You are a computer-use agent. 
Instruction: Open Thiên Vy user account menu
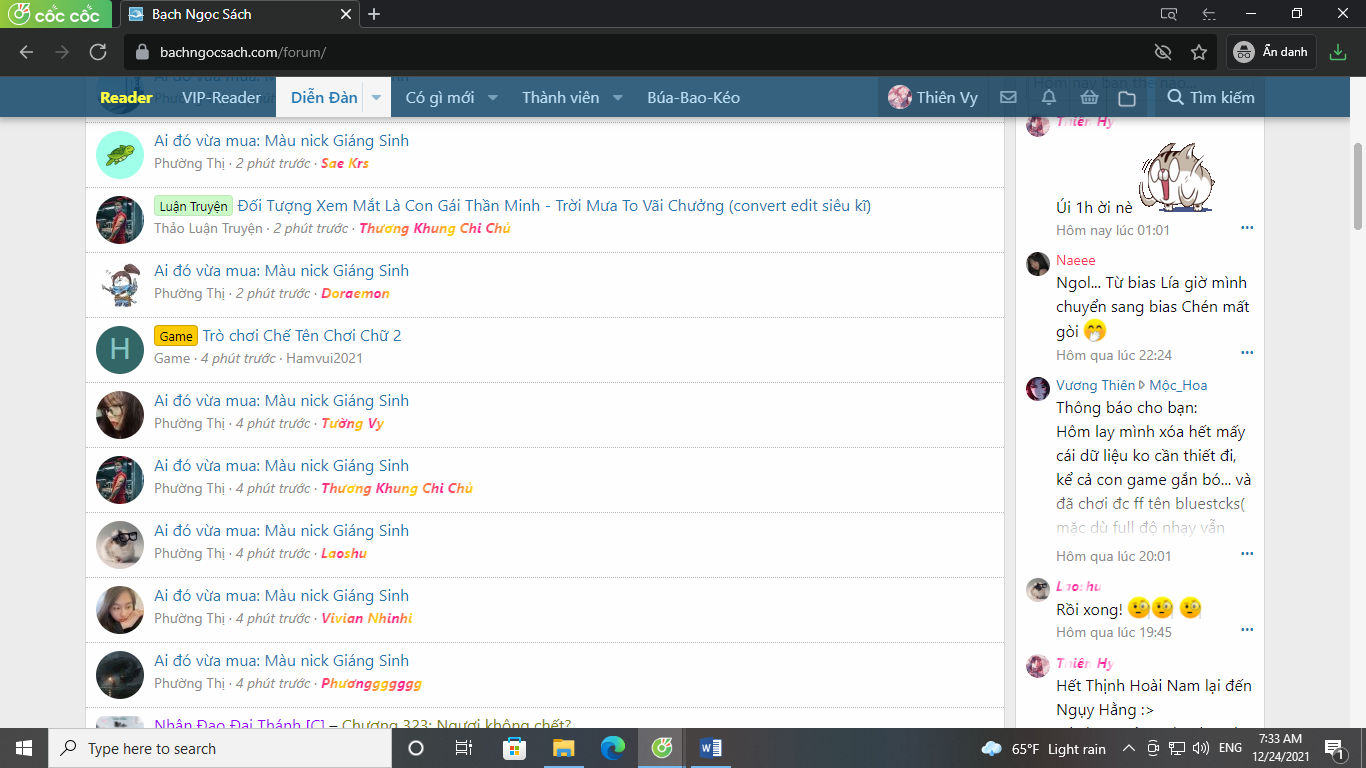pyautogui.click(x=932, y=98)
